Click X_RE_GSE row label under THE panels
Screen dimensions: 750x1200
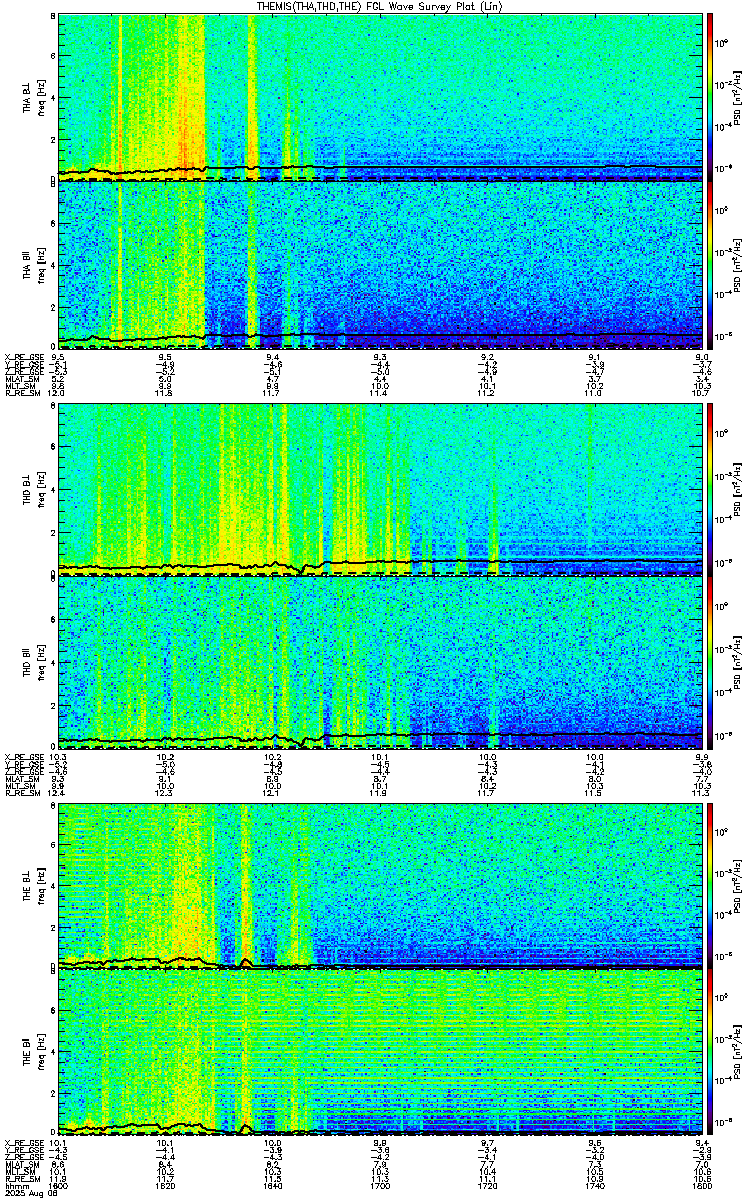pyautogui.click(x=24, y=1141)
